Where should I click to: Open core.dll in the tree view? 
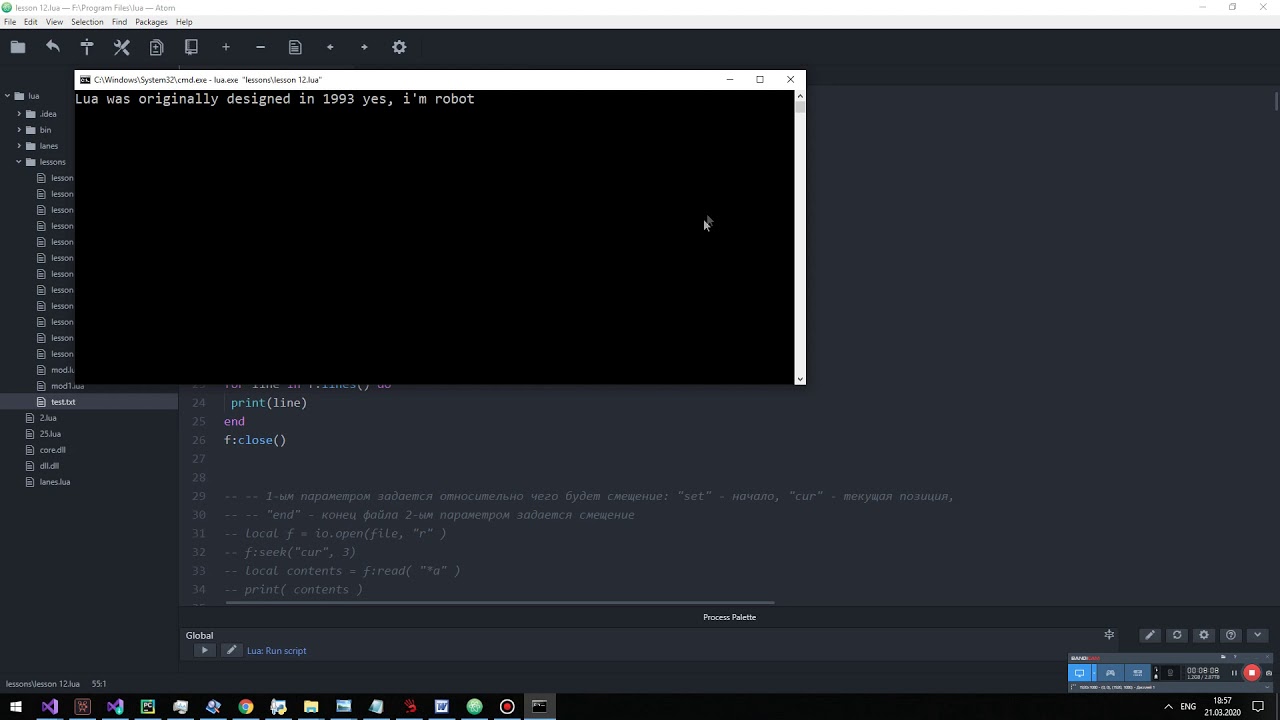52,450
